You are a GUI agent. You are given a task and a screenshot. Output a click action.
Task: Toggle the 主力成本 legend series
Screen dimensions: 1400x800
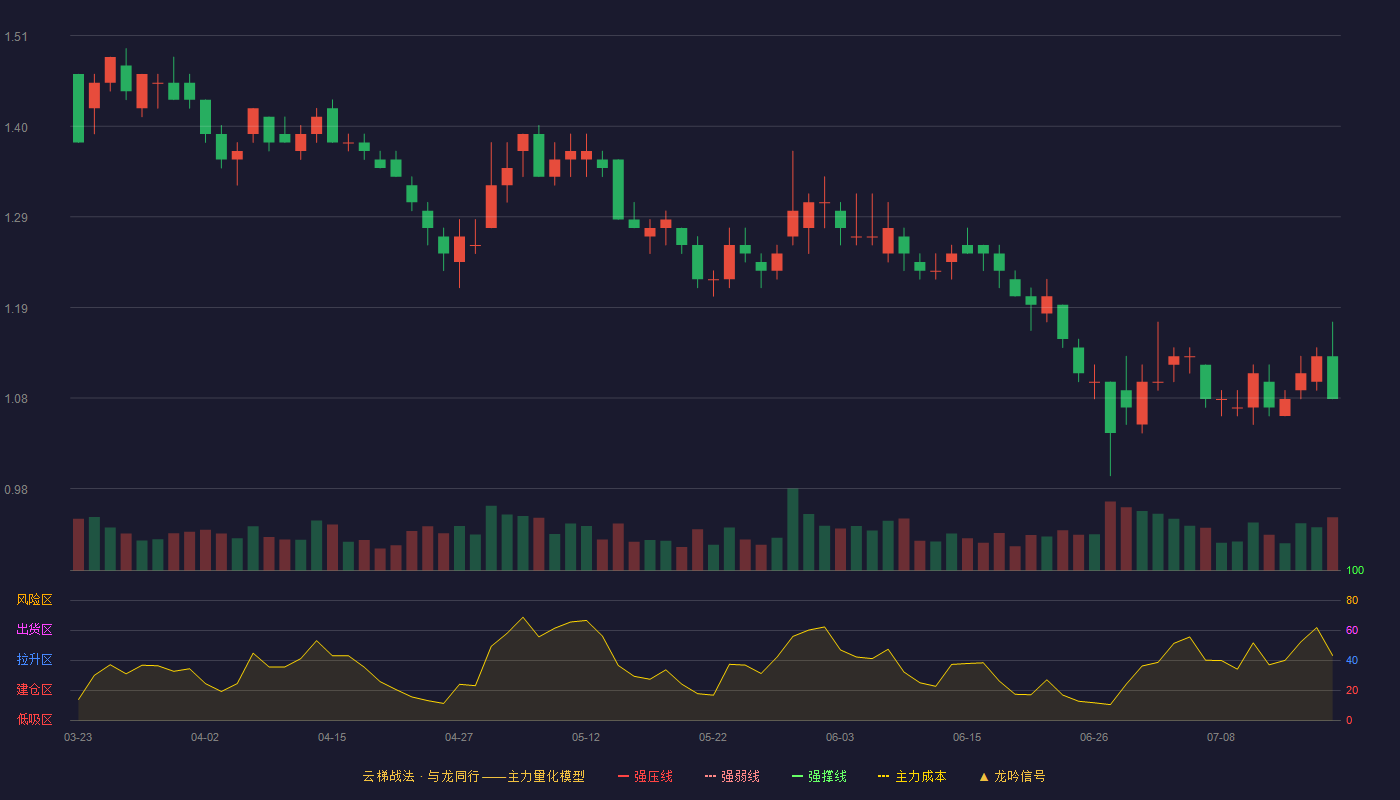[912, 776]
